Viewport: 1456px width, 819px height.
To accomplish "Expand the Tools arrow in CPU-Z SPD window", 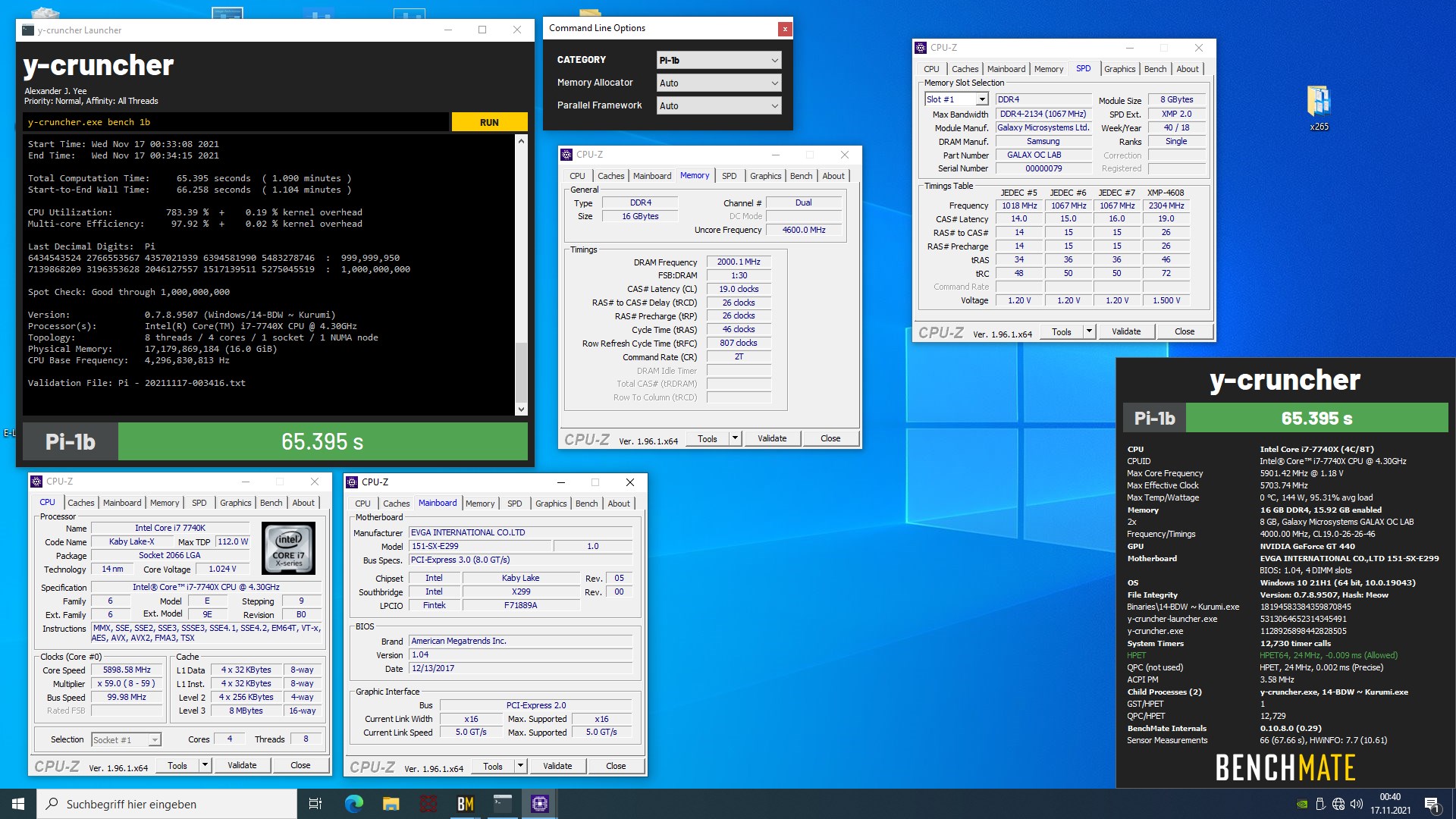I will [1089, 331].
